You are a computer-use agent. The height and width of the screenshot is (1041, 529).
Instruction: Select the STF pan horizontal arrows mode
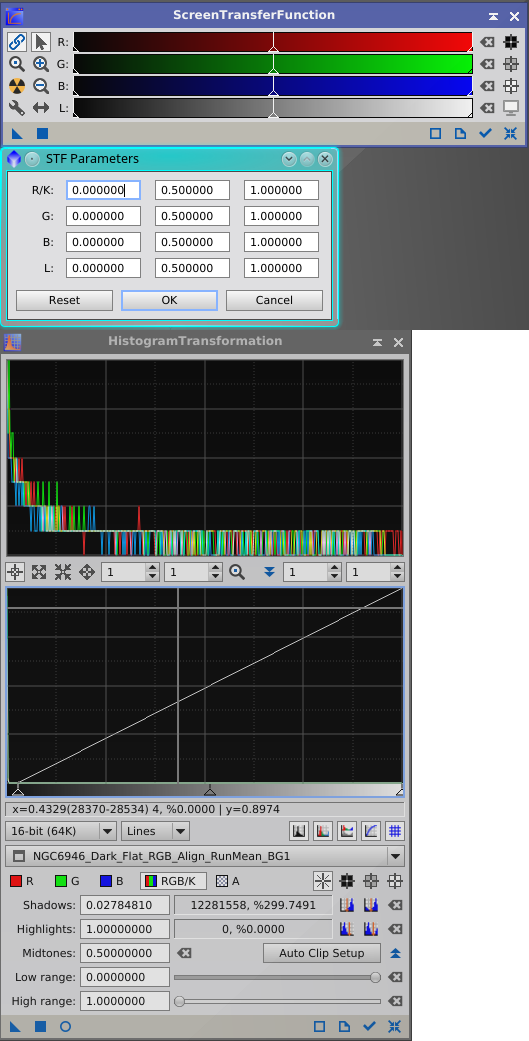coord(41,108)
